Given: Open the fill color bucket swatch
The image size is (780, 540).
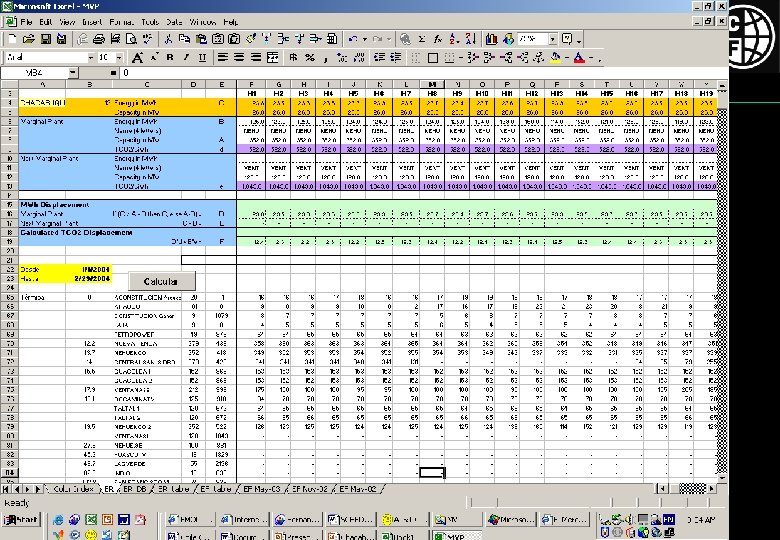Looking at the screenshot, I should point(555,57).
